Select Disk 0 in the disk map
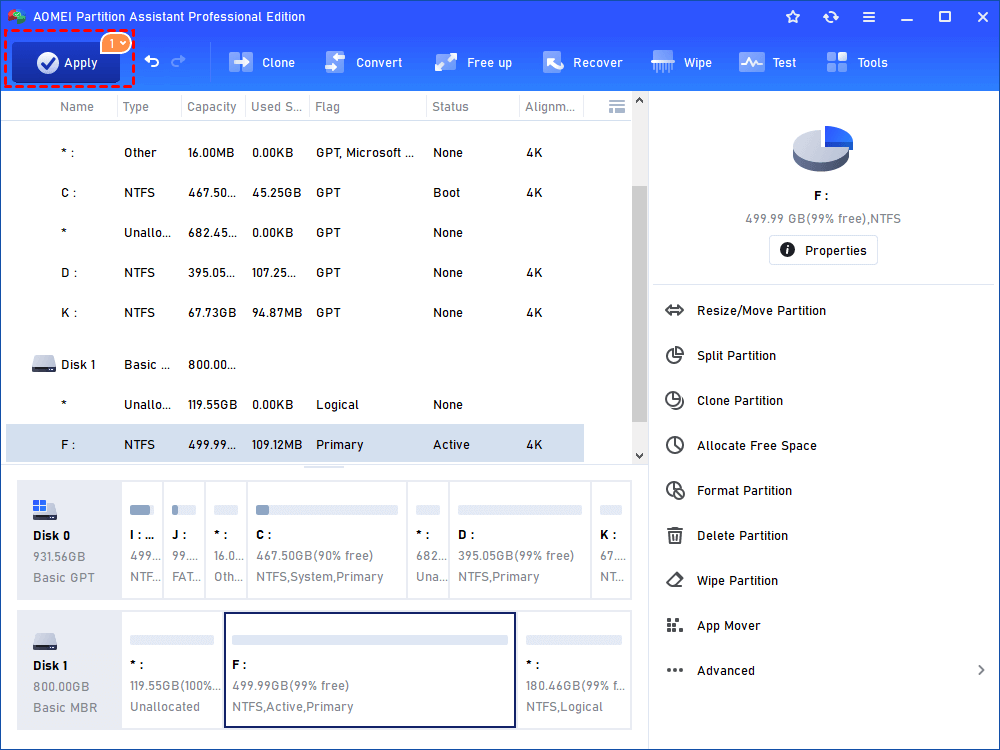 [x=69, y=540]
